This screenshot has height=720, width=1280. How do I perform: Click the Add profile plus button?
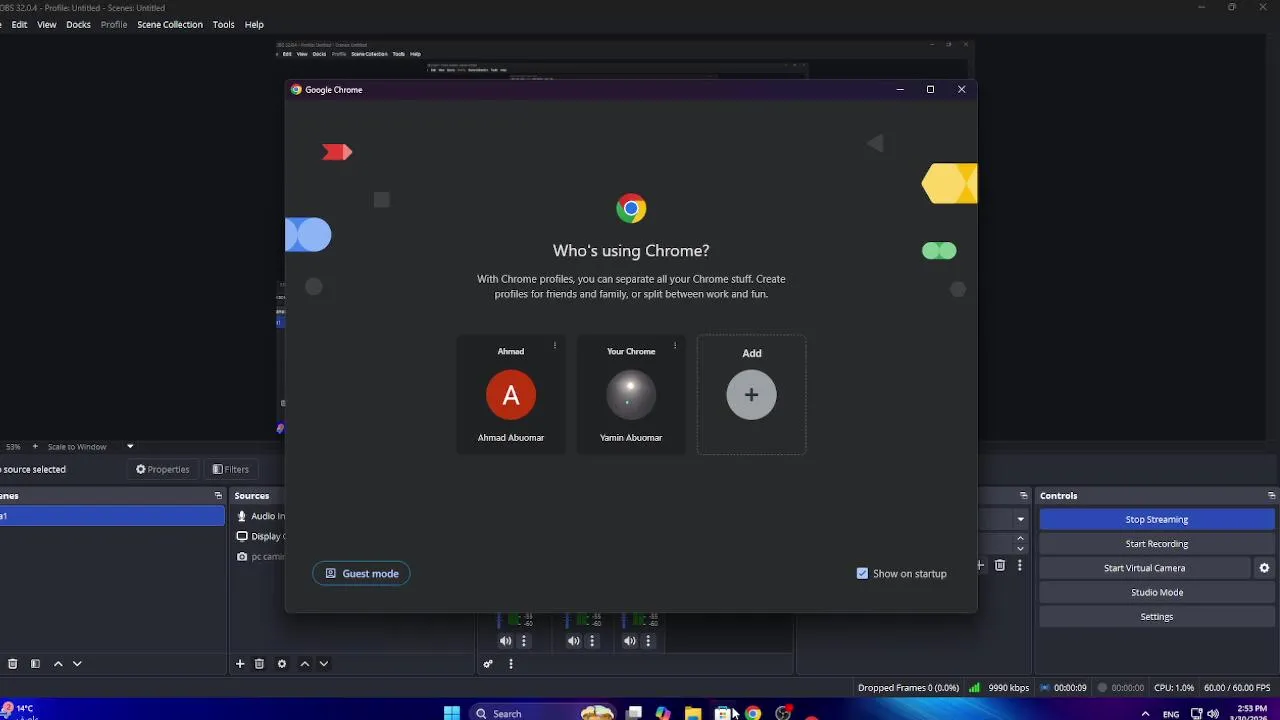(x=751, y=395)
